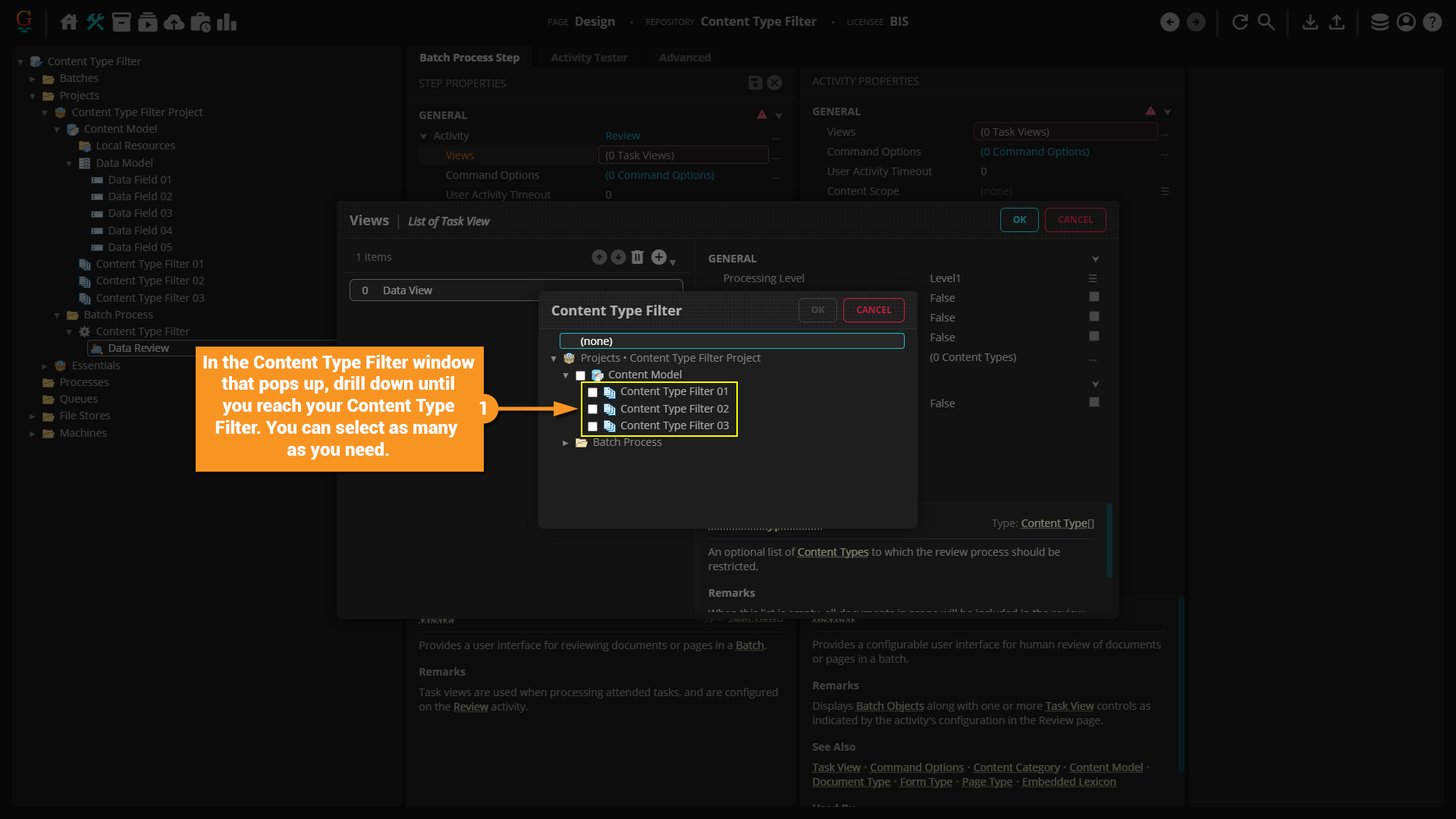Switch to the Advanced tab
Screen dimensions: 1456x819
685,58
